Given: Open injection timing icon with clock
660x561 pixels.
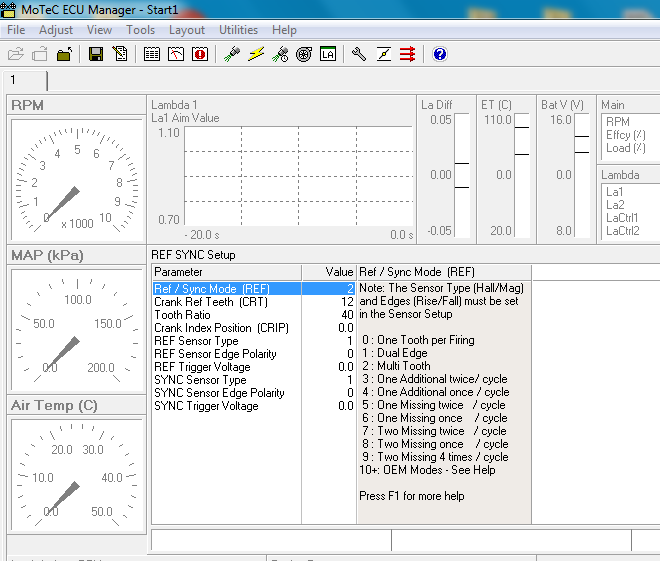Looking at the screenshot, I should 280,54.
